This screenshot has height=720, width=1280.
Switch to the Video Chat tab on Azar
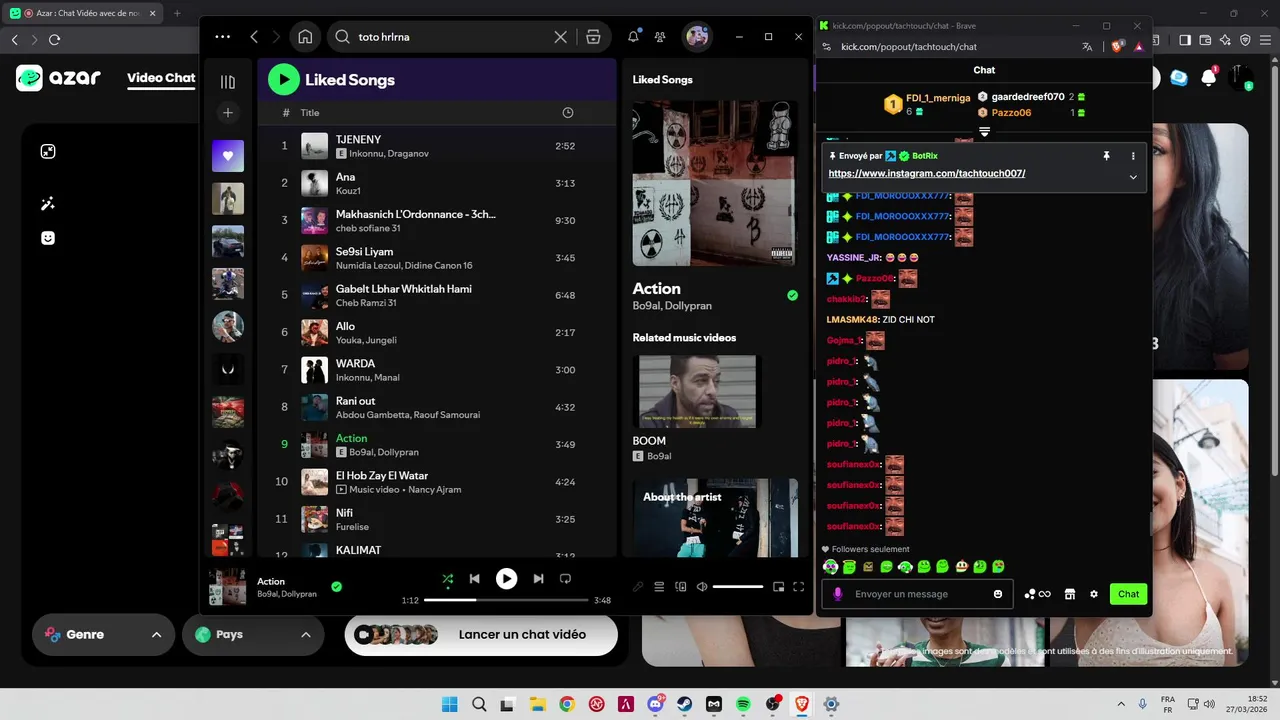coord(161,78)
